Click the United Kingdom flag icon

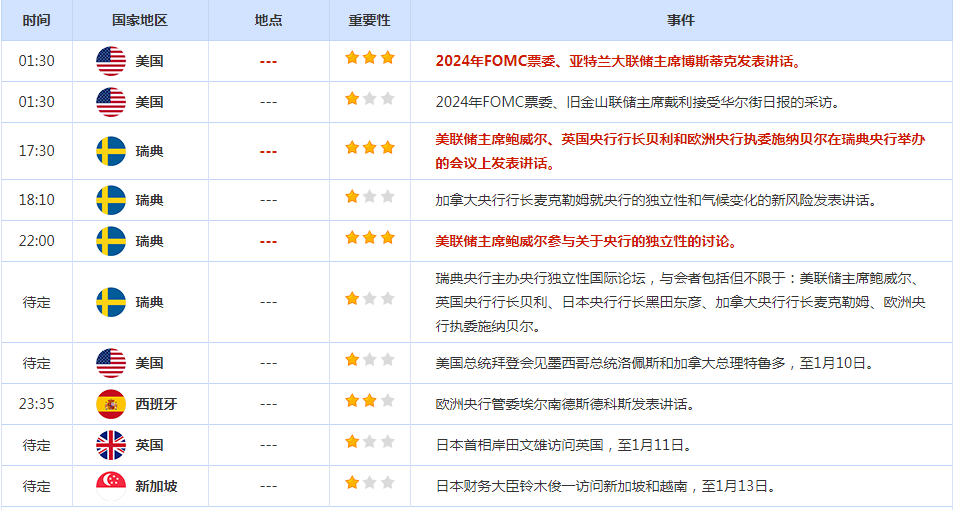coord(111,445)
